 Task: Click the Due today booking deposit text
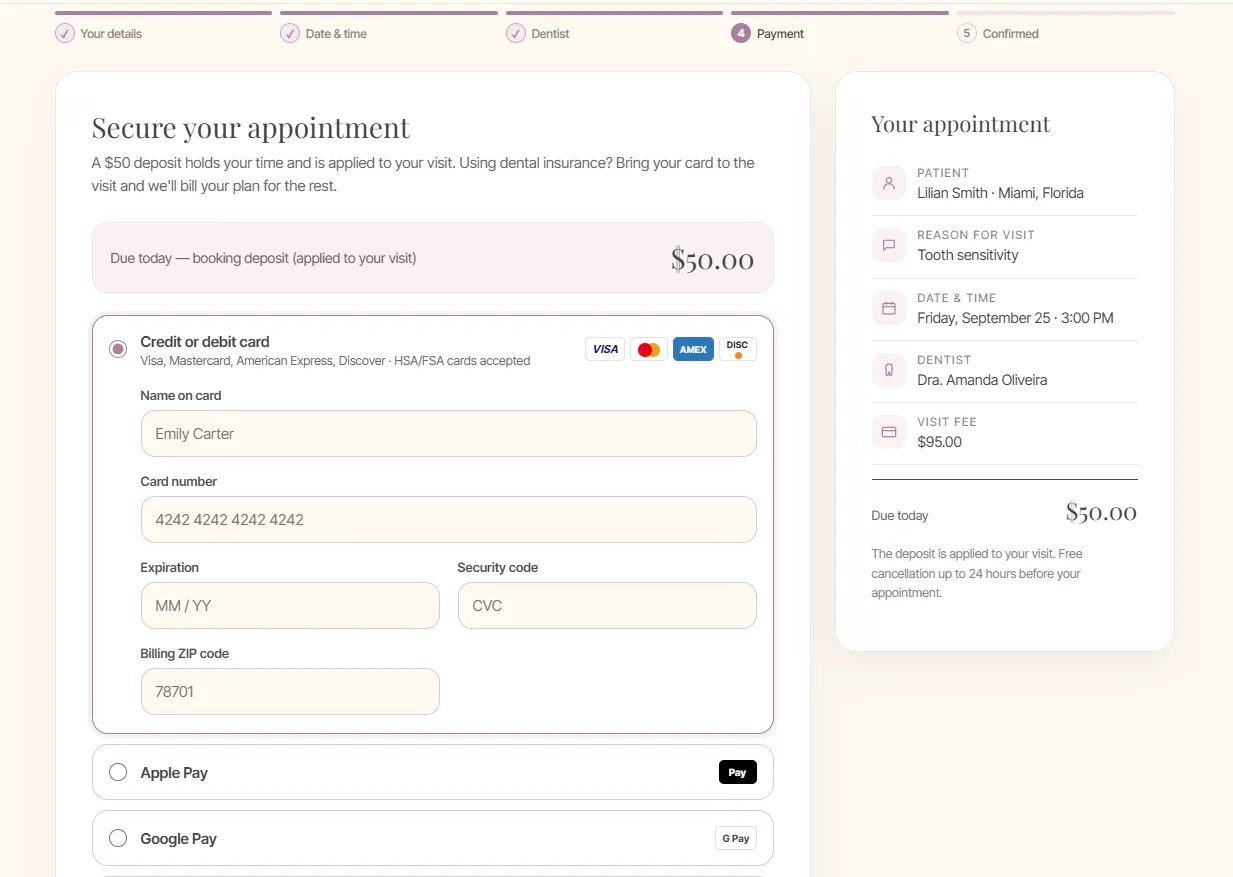pos(263,258)
